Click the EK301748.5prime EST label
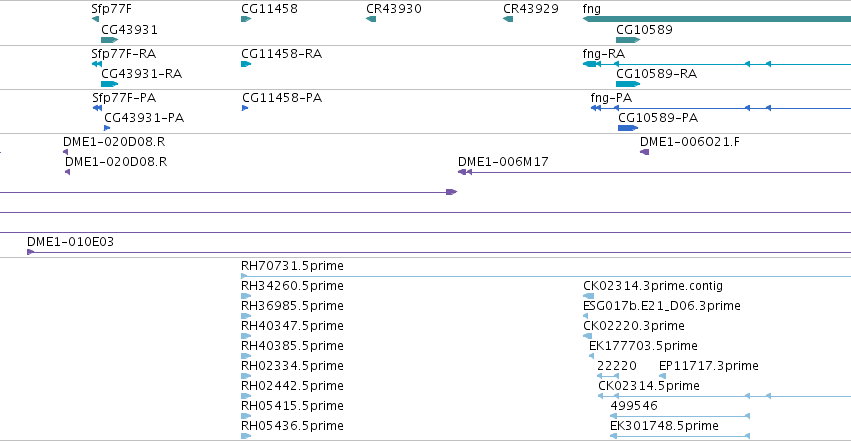 coord(664,426)
